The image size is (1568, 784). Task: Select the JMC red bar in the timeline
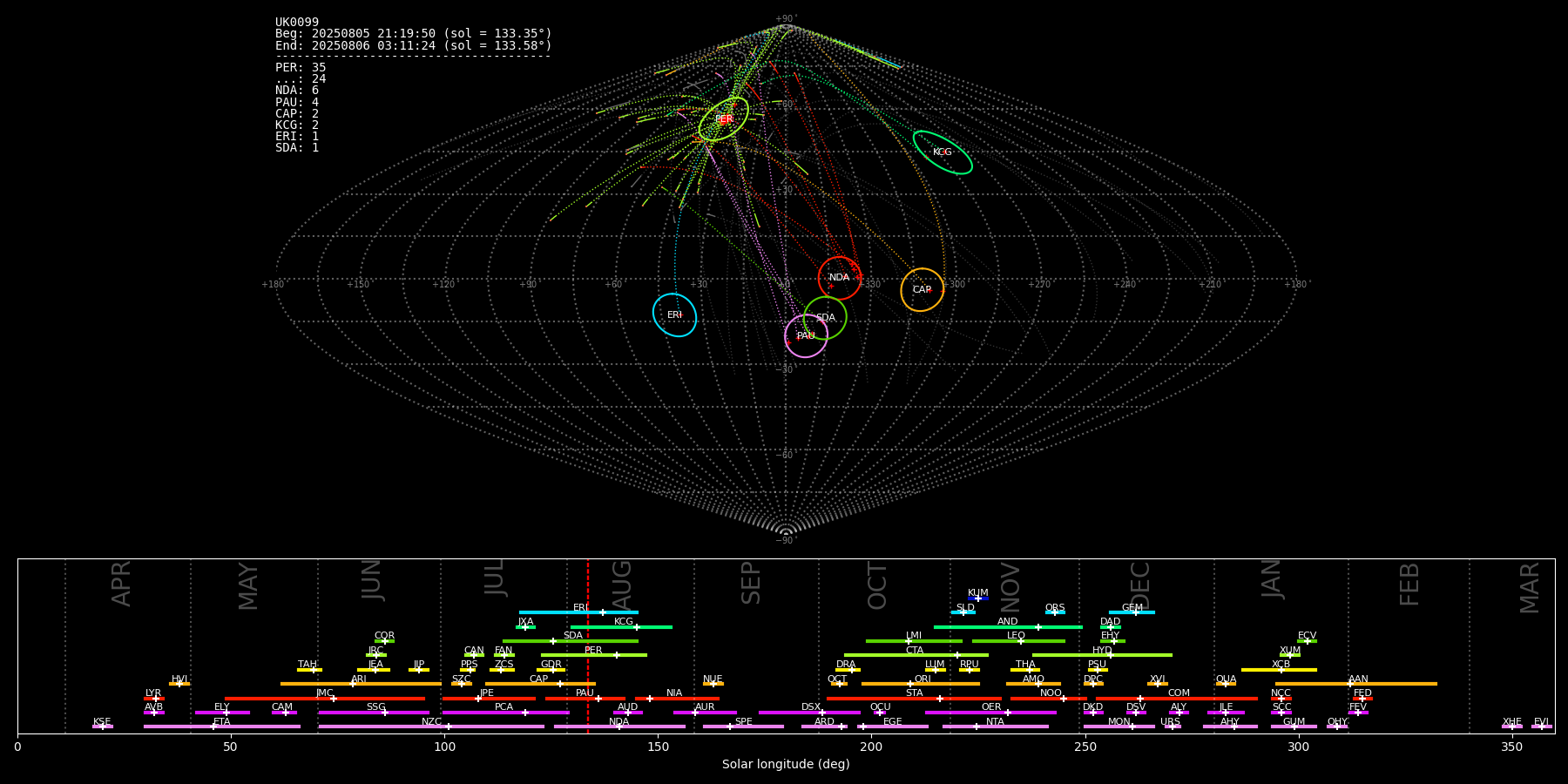[325, 699]
